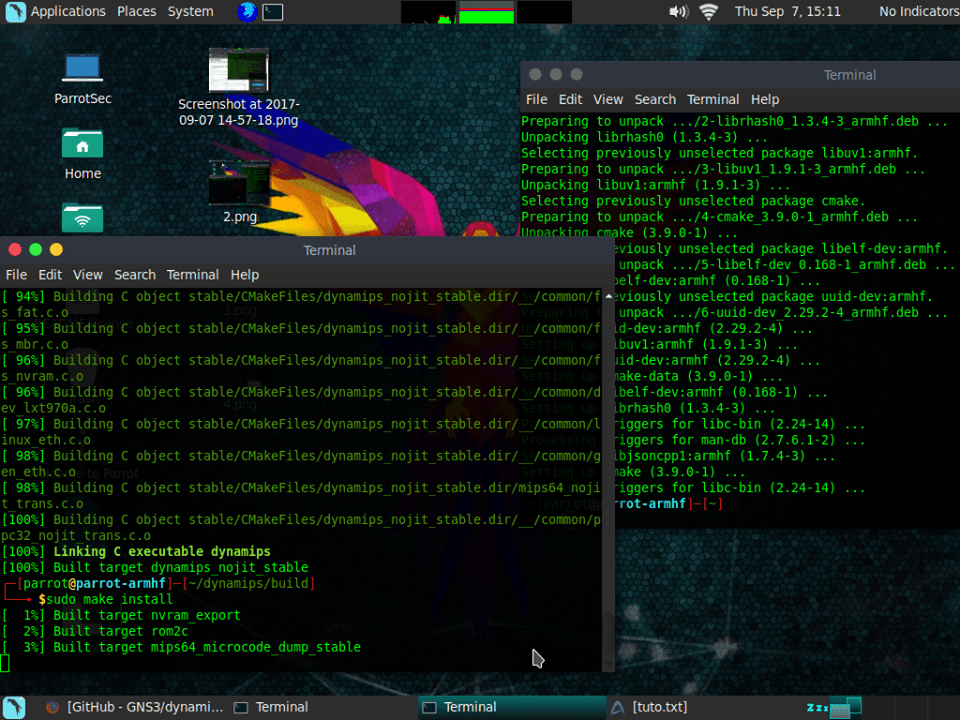Open Search menu in front Terminal

click(x=135, y=275)
